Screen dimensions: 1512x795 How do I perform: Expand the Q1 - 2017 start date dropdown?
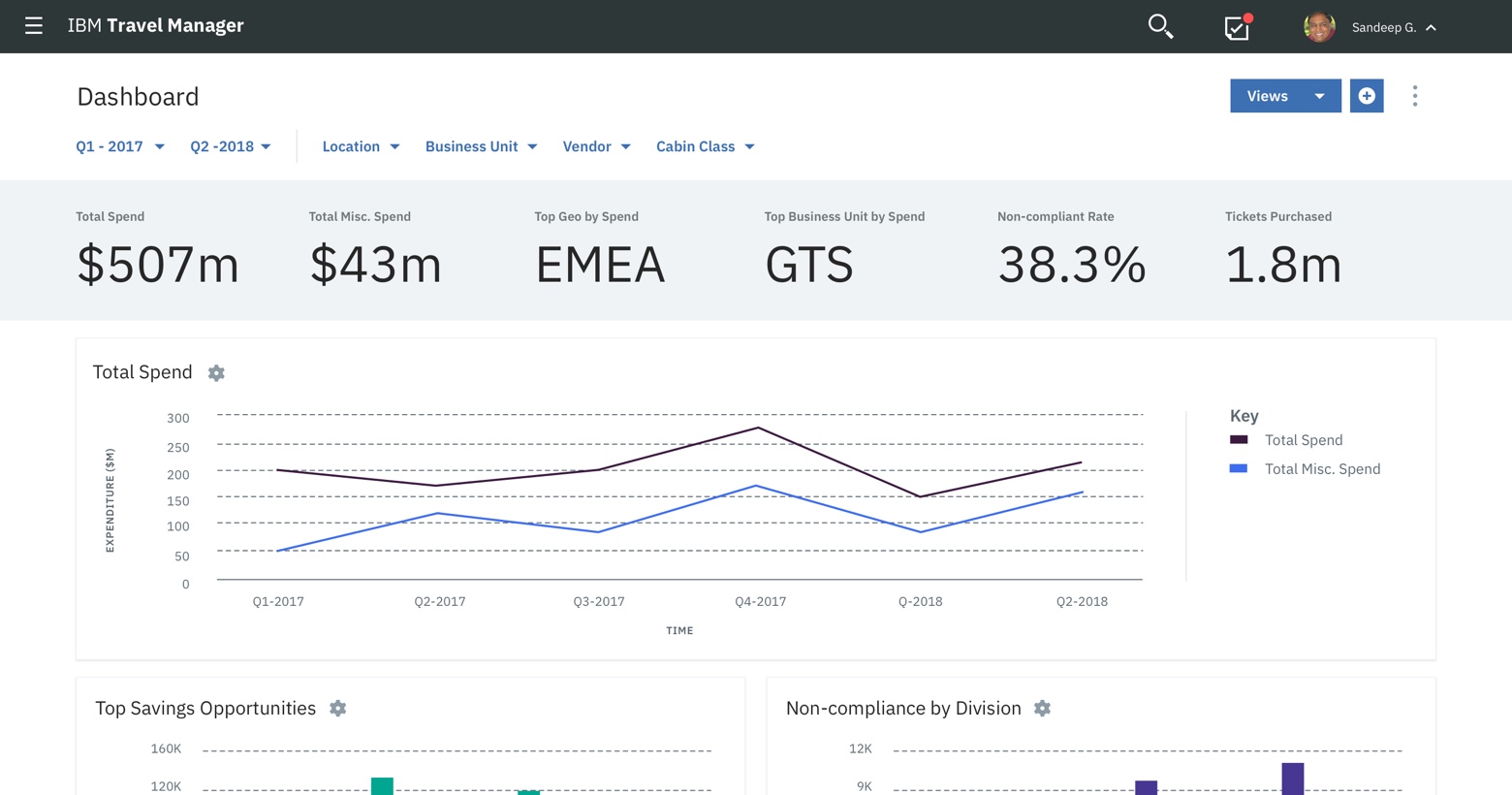120,146
